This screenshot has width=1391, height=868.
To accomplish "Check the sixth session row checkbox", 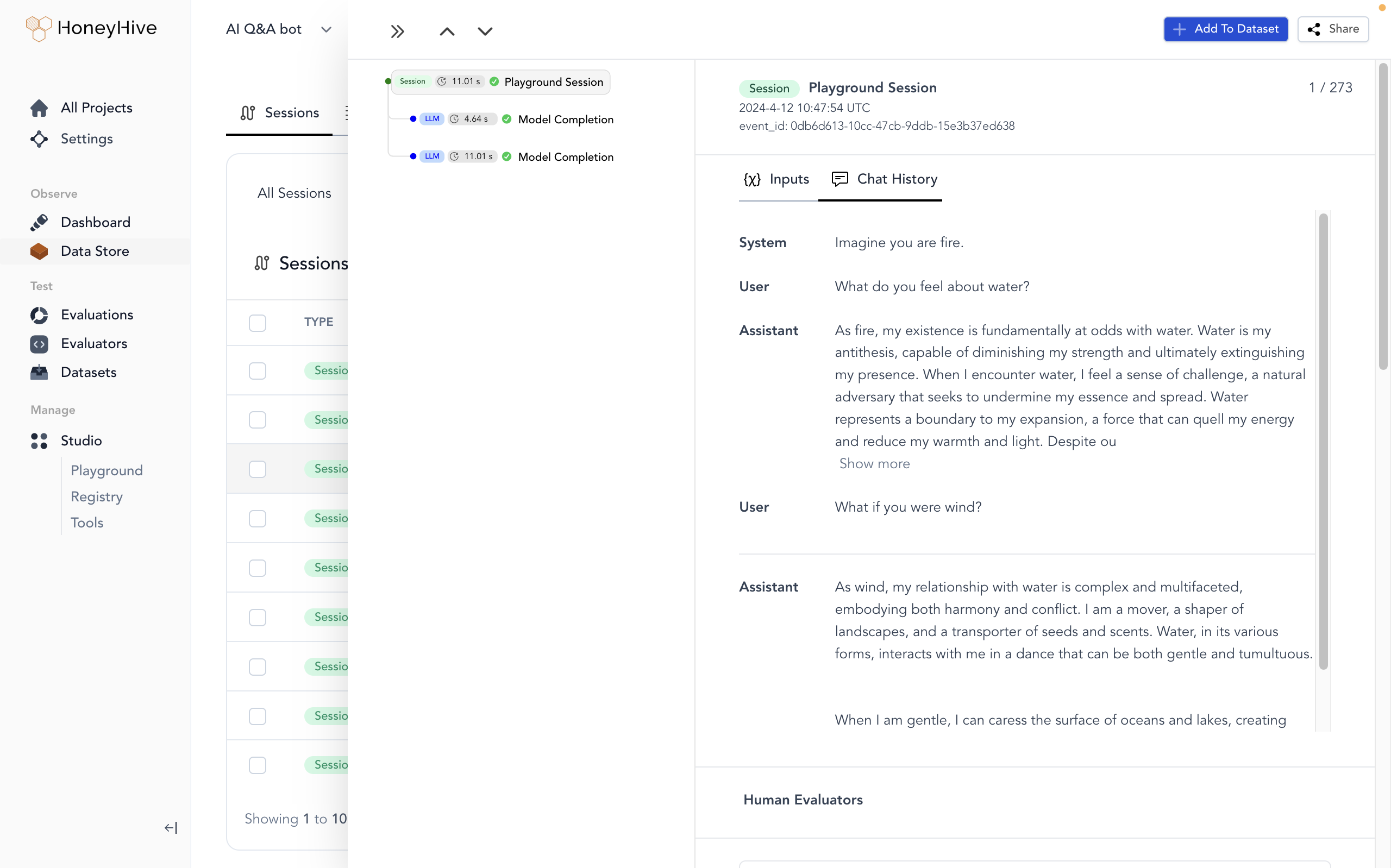I will point(257,617).
